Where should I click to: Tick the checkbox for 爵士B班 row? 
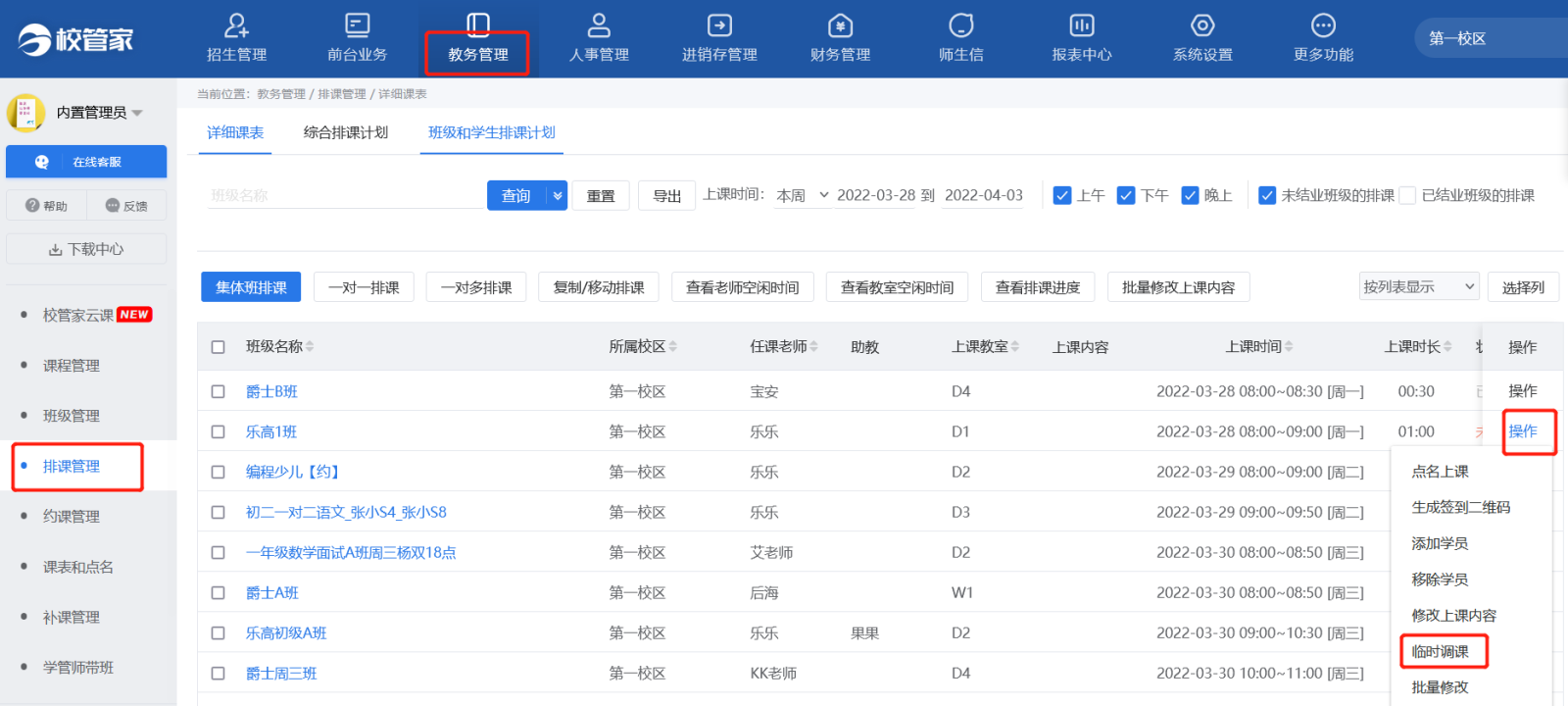[218, 391]
